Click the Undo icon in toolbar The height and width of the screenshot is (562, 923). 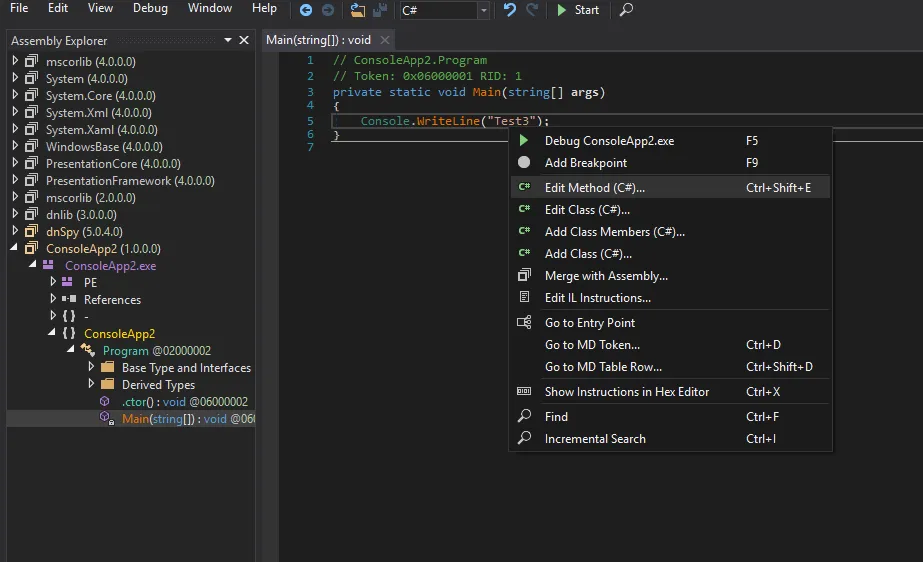(x=510, y=10)
